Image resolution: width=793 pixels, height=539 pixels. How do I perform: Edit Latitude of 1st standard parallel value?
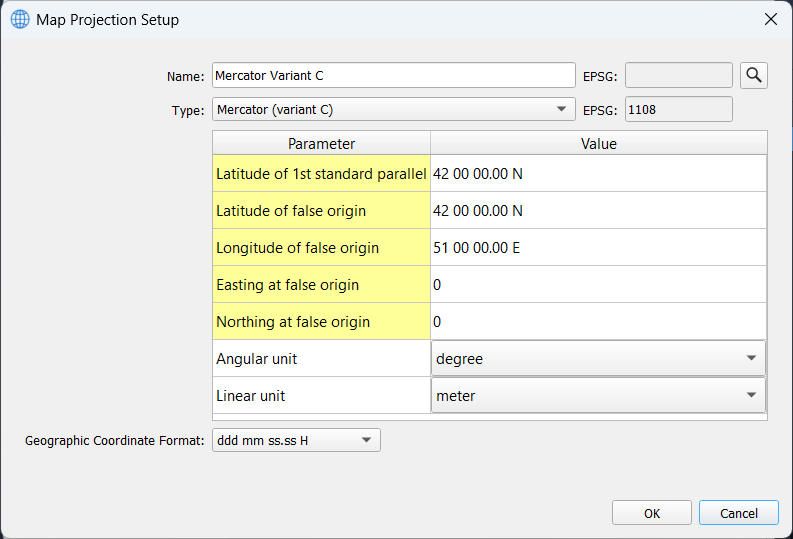pos(598,174)
